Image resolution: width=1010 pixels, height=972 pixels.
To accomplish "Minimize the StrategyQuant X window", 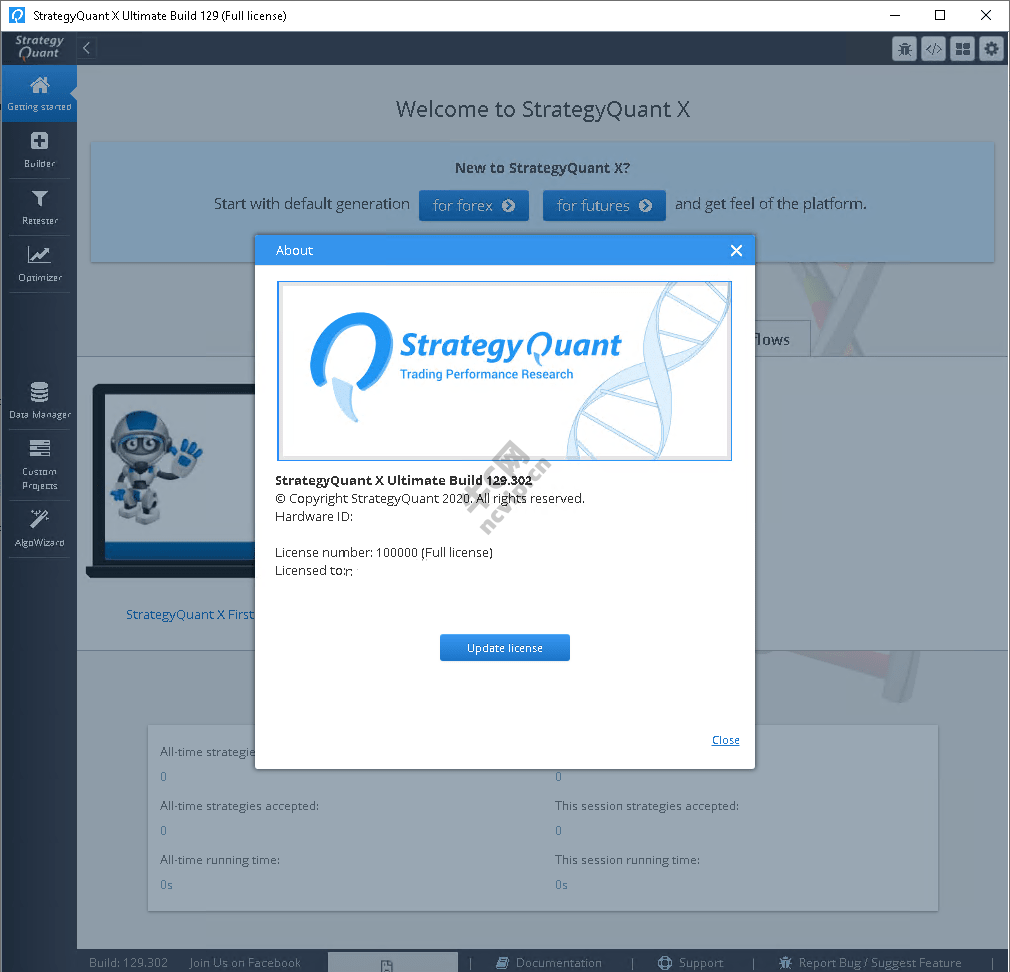I will click(x=895, y=15).
